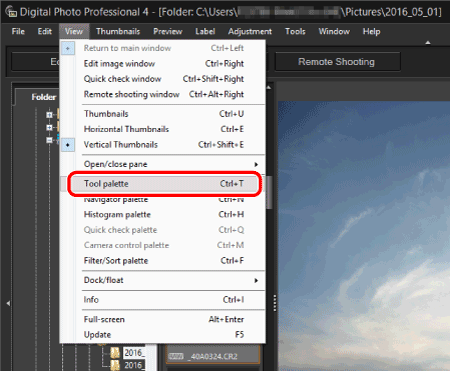450x371 pixels.
Task: Open the Edit menu
Action: [45, 32]
